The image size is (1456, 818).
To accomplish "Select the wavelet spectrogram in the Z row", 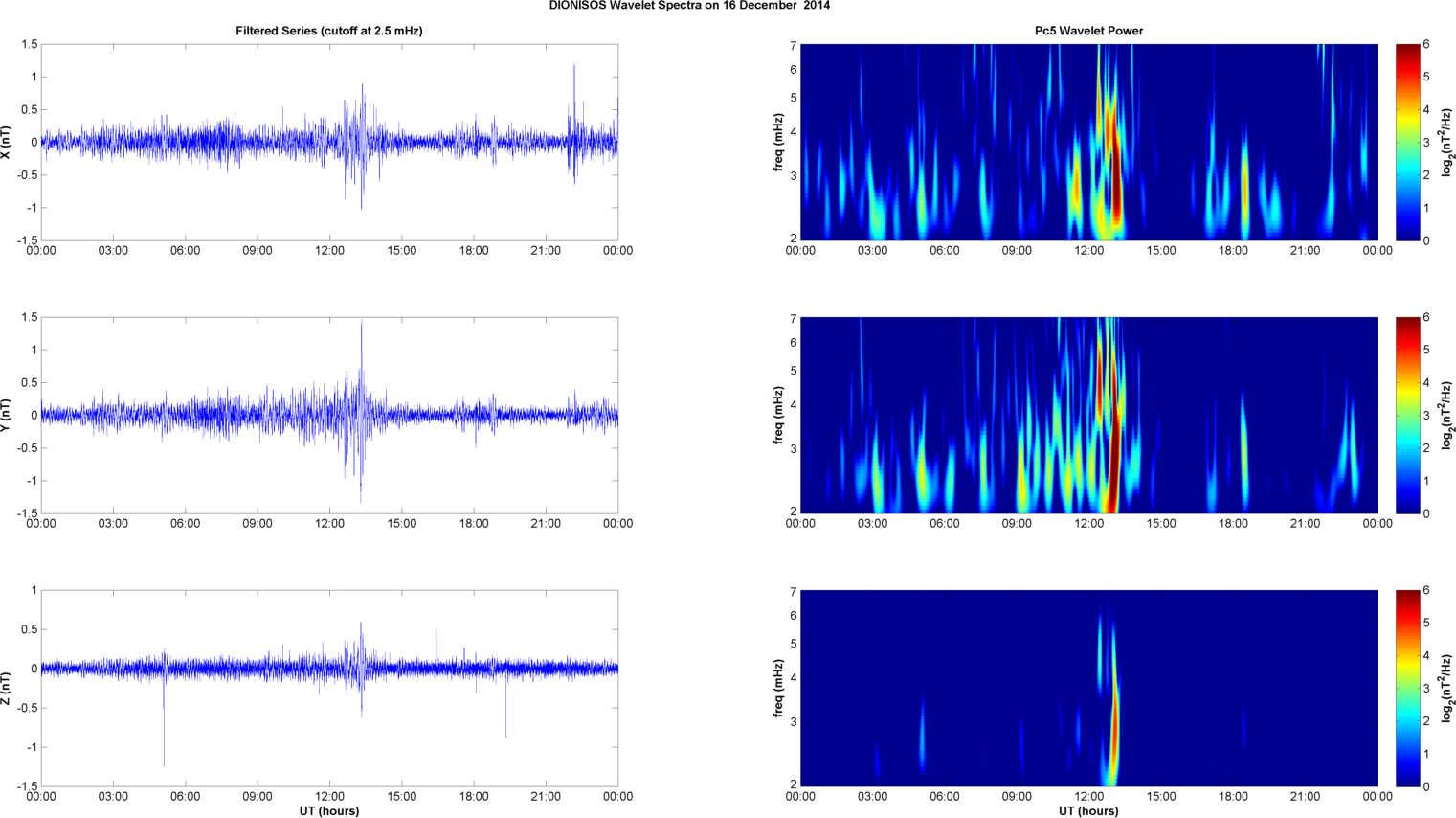I will 1088,689.
